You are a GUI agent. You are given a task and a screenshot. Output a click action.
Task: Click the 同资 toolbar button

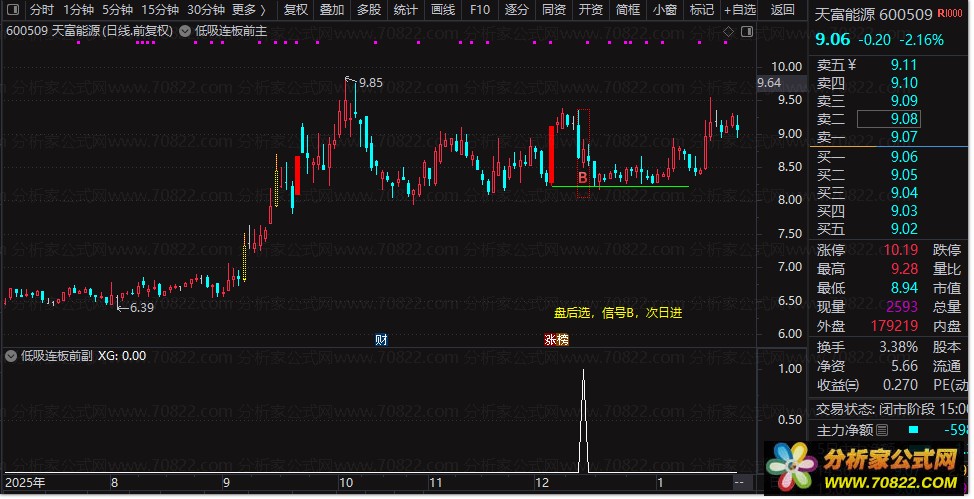point(553,10)
